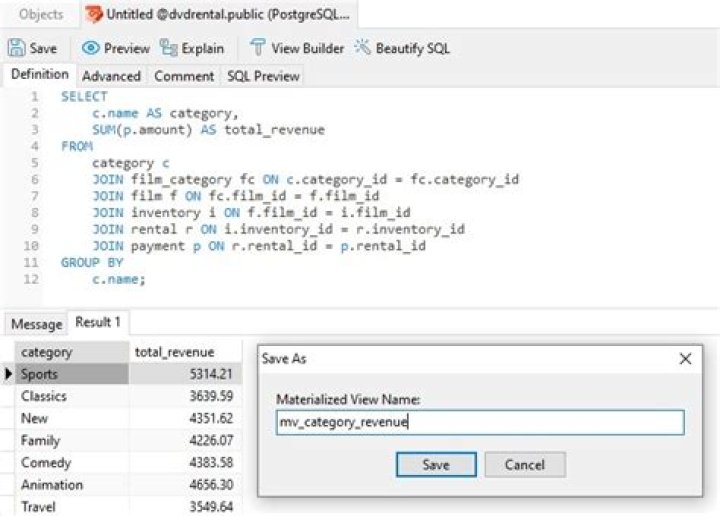This screenshot has width=720, height=516.
Task: Click the payment table name on line 10
Action: click(x=158, y=246)
